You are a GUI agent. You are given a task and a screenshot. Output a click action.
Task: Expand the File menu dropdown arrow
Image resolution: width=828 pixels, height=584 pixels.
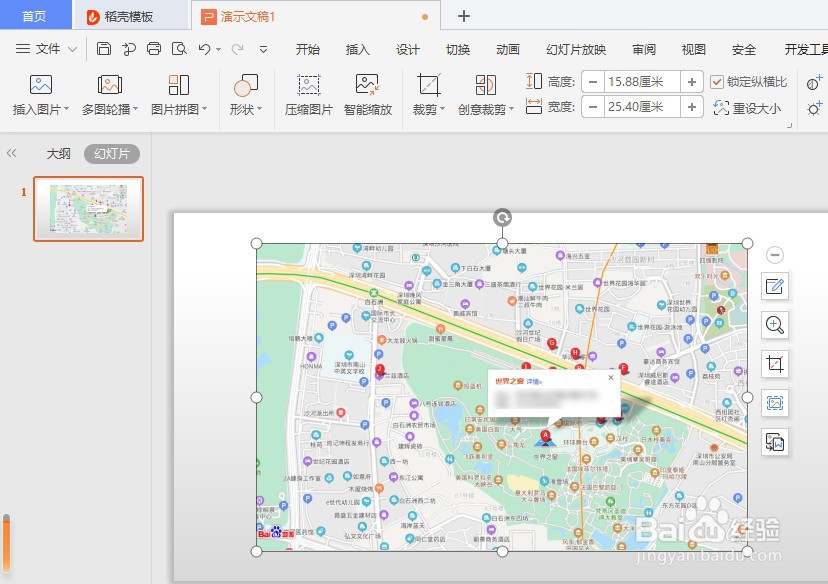[x=73, y=49]
